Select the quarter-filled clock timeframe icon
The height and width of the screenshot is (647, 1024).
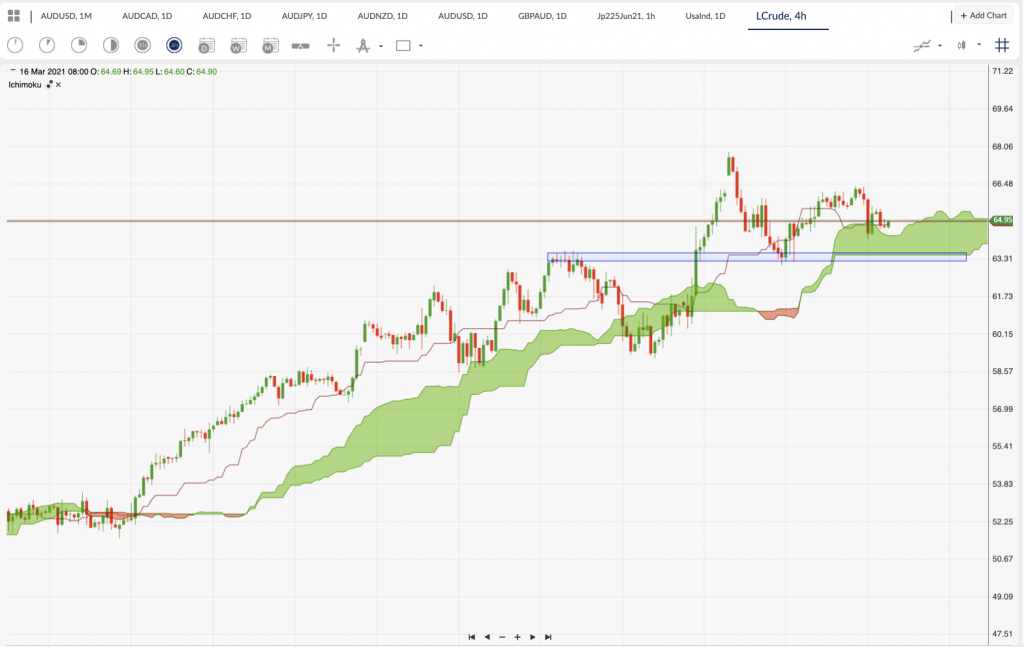(x=79, y=45)
